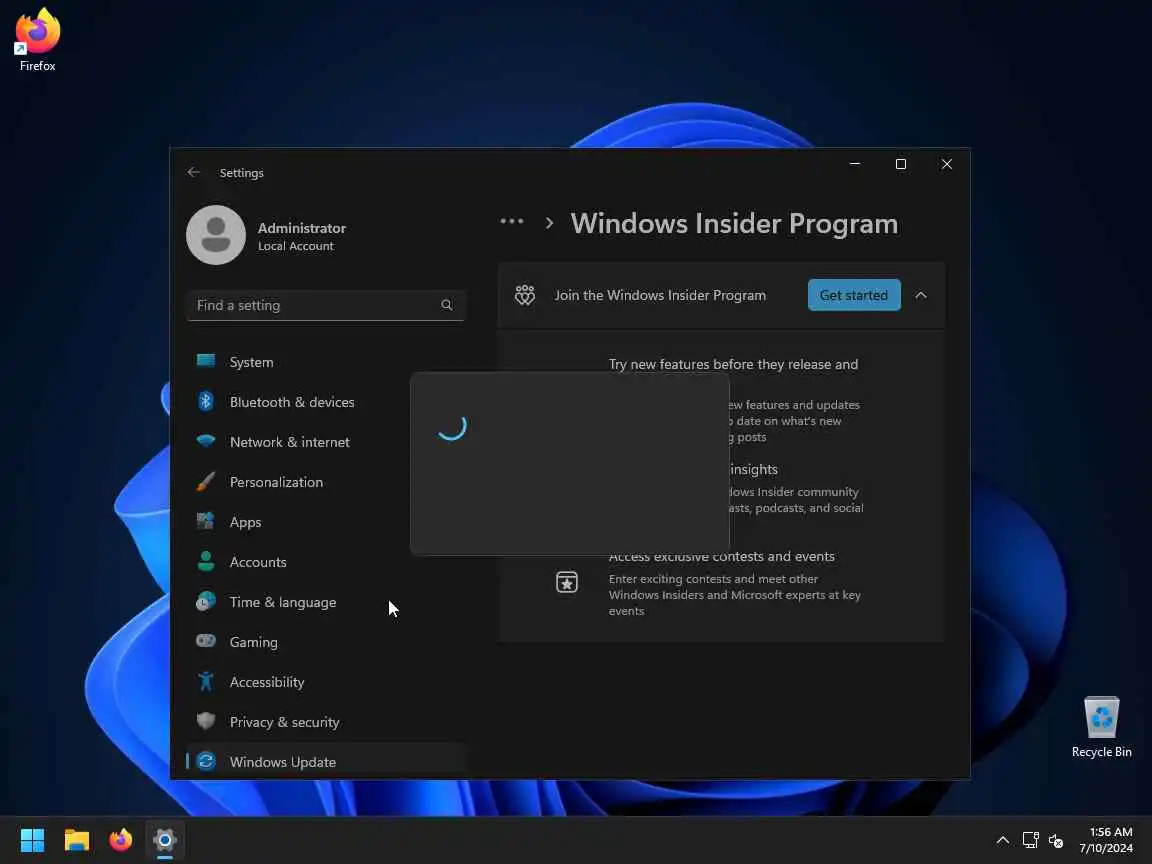Viewport: 1152px width, 864px height.
Task: Click in the Find a setting box
Action: [x=325, y=305]
